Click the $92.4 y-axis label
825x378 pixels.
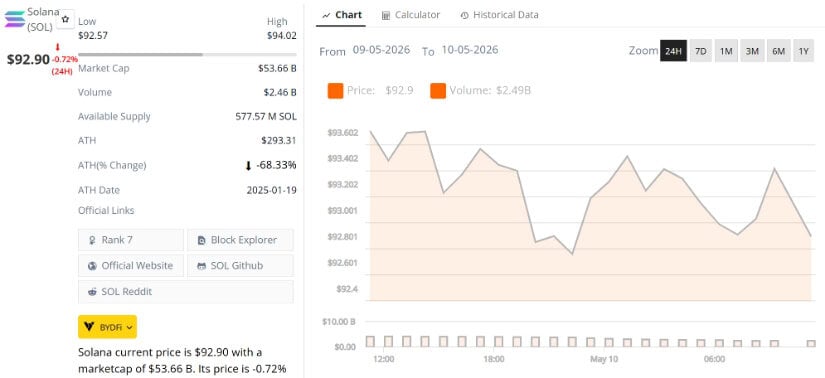(348, 289)
